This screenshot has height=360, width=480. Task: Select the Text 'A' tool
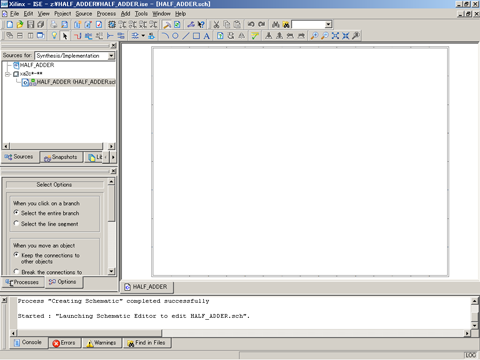[x=207, y=36]
